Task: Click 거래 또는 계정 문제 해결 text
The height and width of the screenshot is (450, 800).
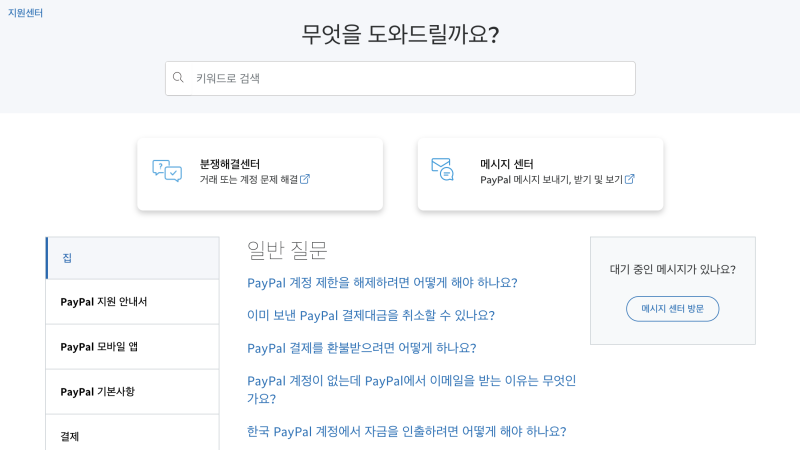Action: pos(248,180)
